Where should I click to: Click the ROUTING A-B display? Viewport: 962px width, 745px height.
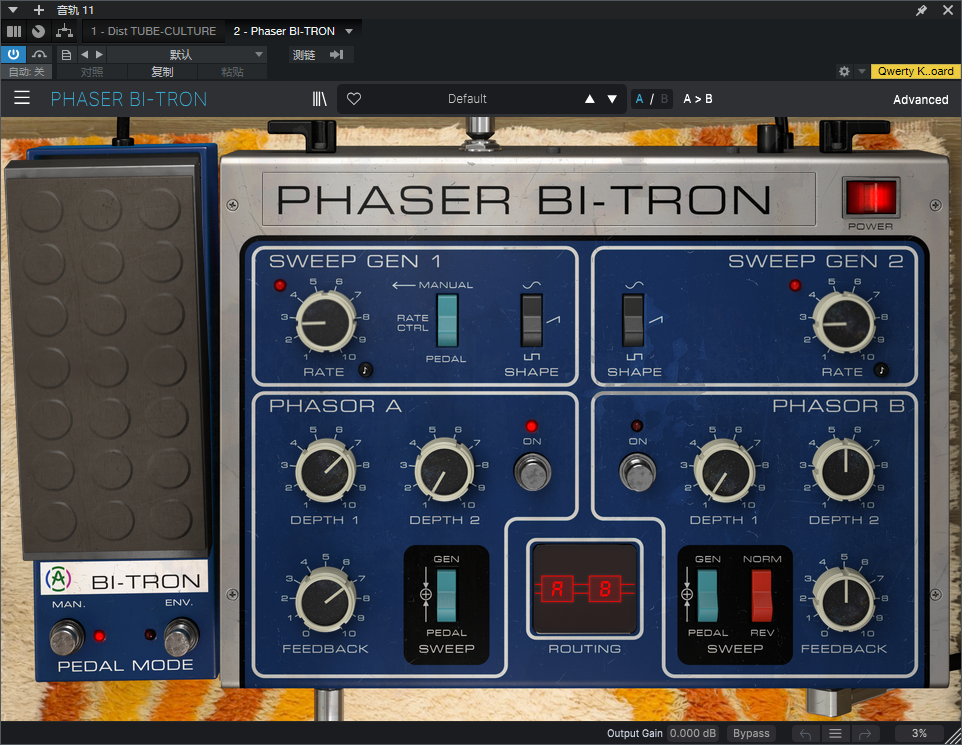(585, 589)
